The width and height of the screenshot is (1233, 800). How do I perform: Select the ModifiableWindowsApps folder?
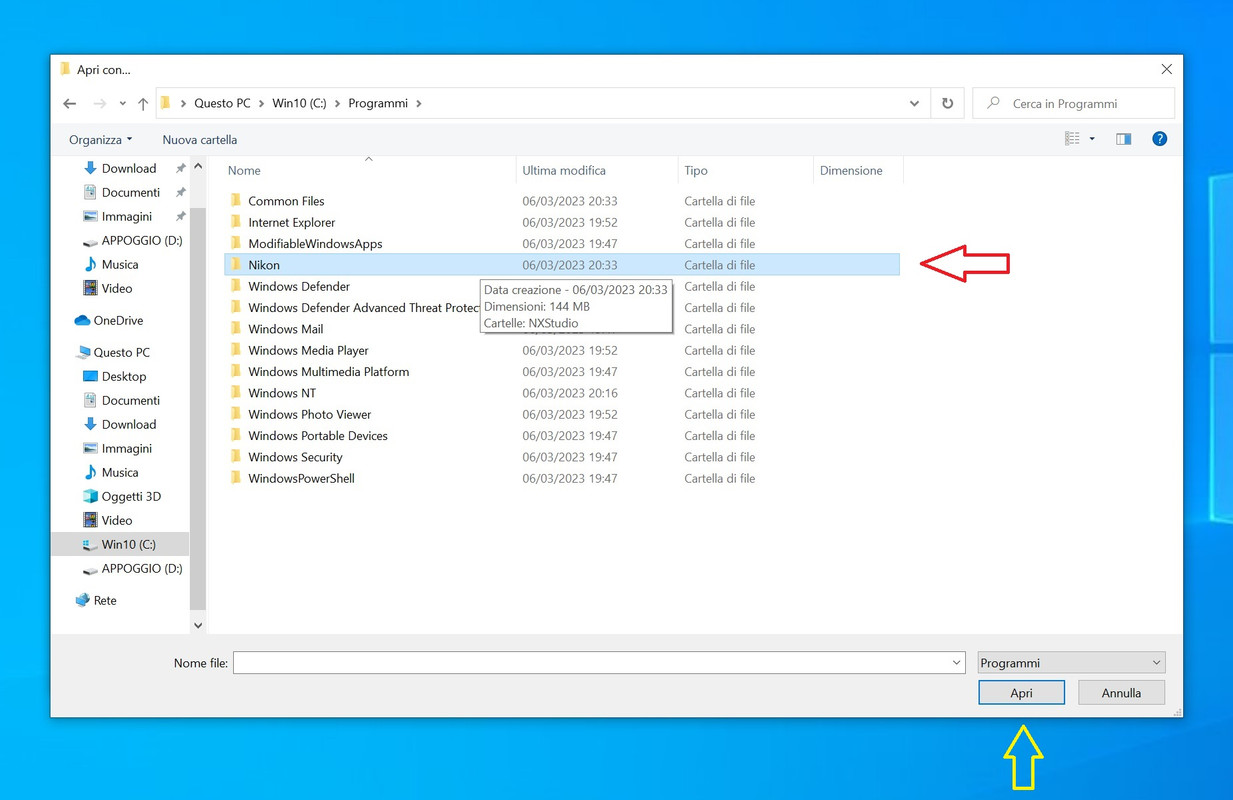coord(562,244)
